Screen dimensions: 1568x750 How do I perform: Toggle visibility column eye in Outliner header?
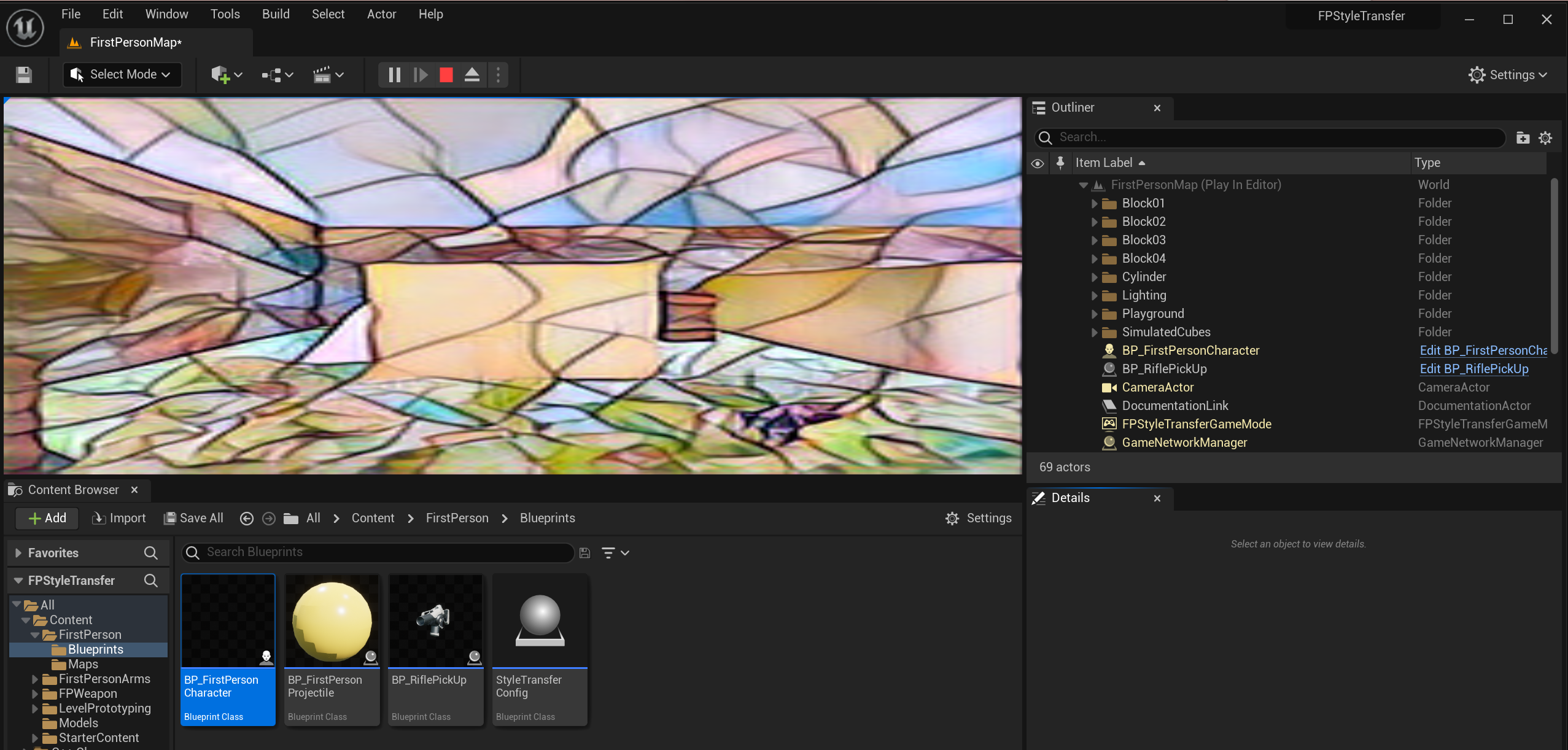pos(1038,163)
